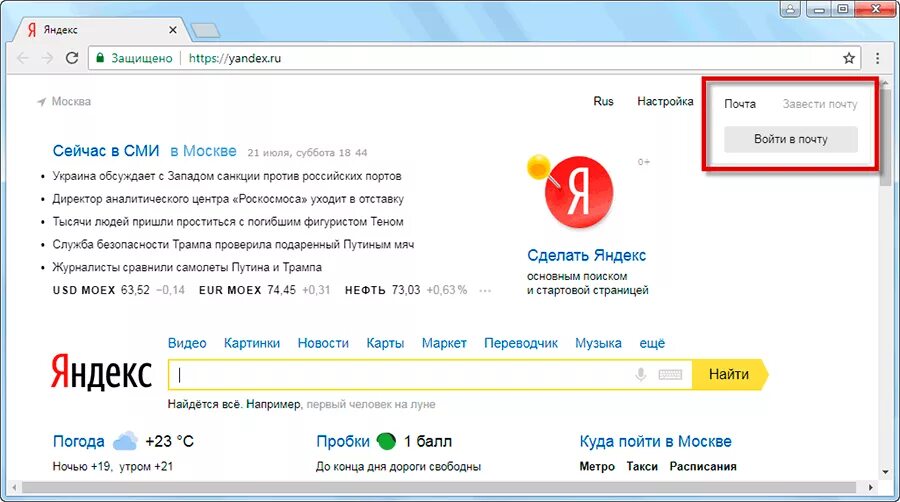Open the Музыка service tab
This screenshot has height=502, width=900.
point(598,343)
